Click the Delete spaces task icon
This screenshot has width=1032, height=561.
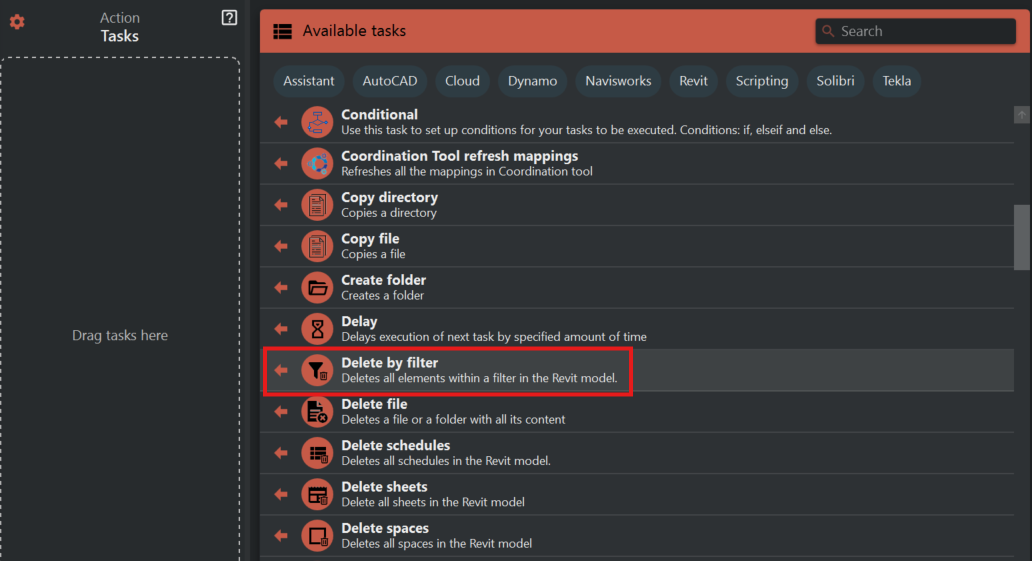(317, 536)
